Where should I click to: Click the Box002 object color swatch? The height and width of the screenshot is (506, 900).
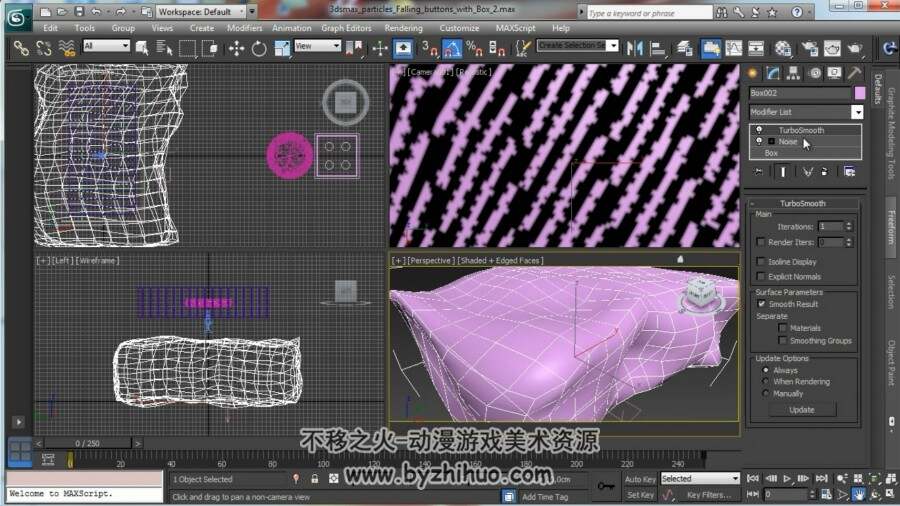(859, 93)
